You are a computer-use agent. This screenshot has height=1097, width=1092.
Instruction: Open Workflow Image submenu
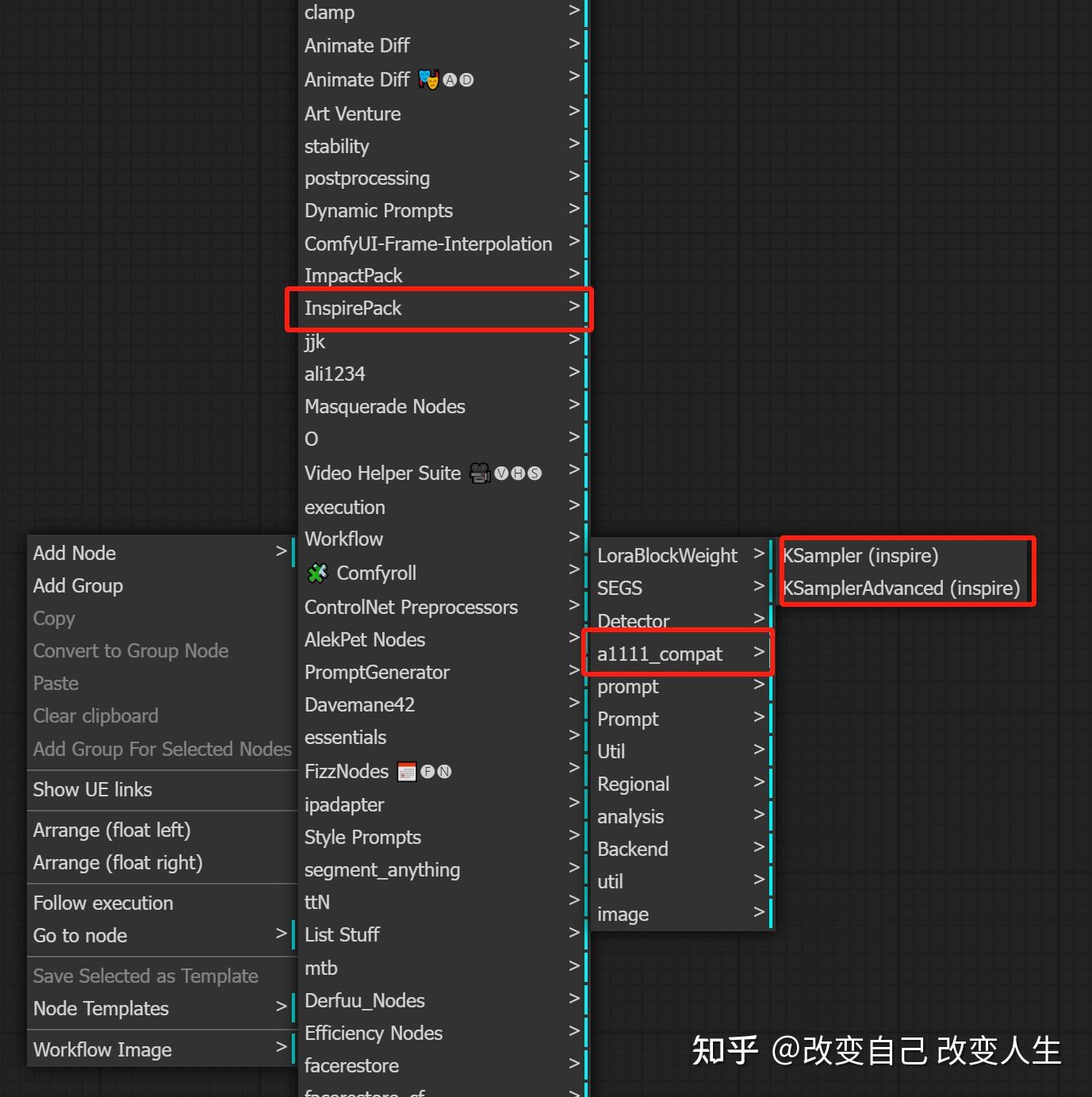[161, 1049]
